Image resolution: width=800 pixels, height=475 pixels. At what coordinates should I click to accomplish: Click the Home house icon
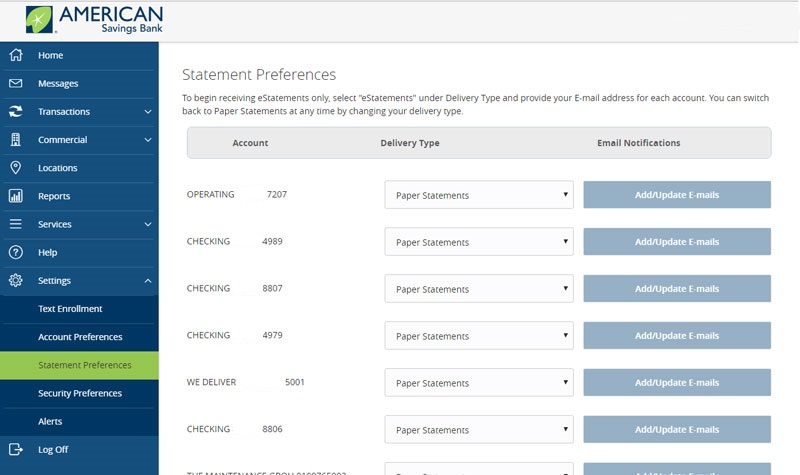tap(16, 55)
